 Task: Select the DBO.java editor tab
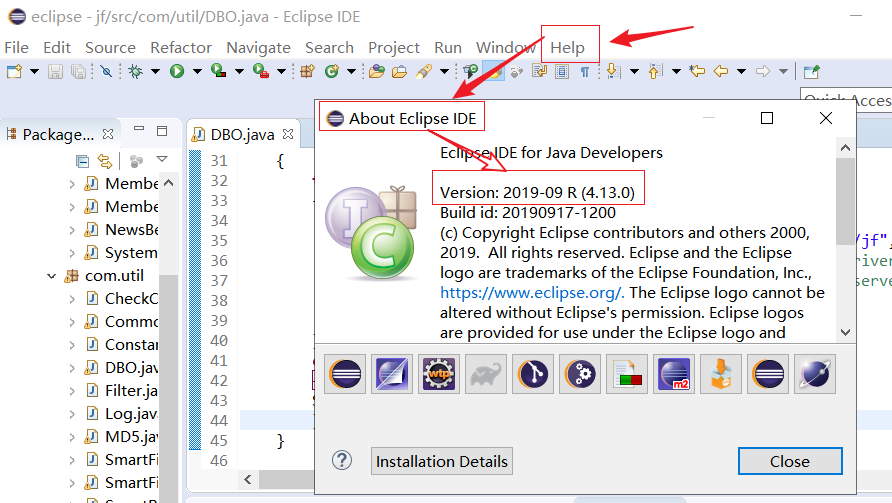pos(242,135)
